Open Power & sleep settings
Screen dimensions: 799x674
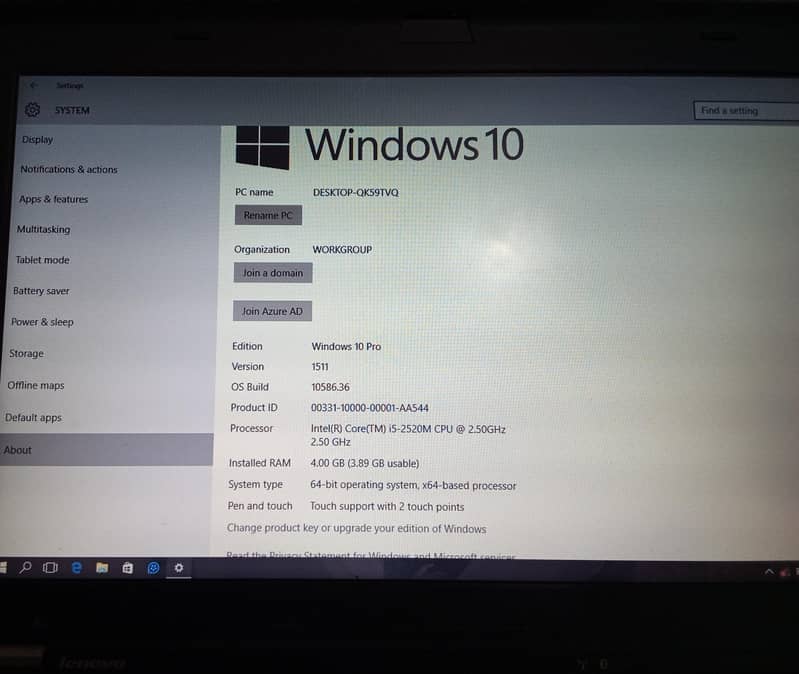tap(42, 322)
